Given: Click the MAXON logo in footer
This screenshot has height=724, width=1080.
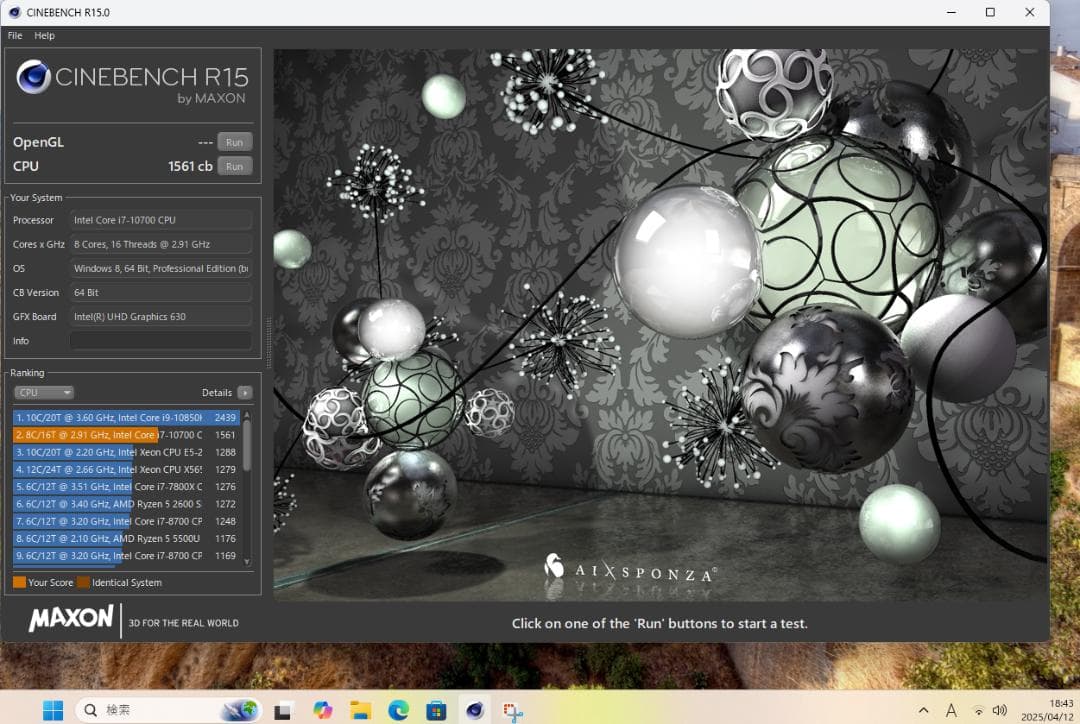Looking at the screenshot, I should [x=70, y=619].
